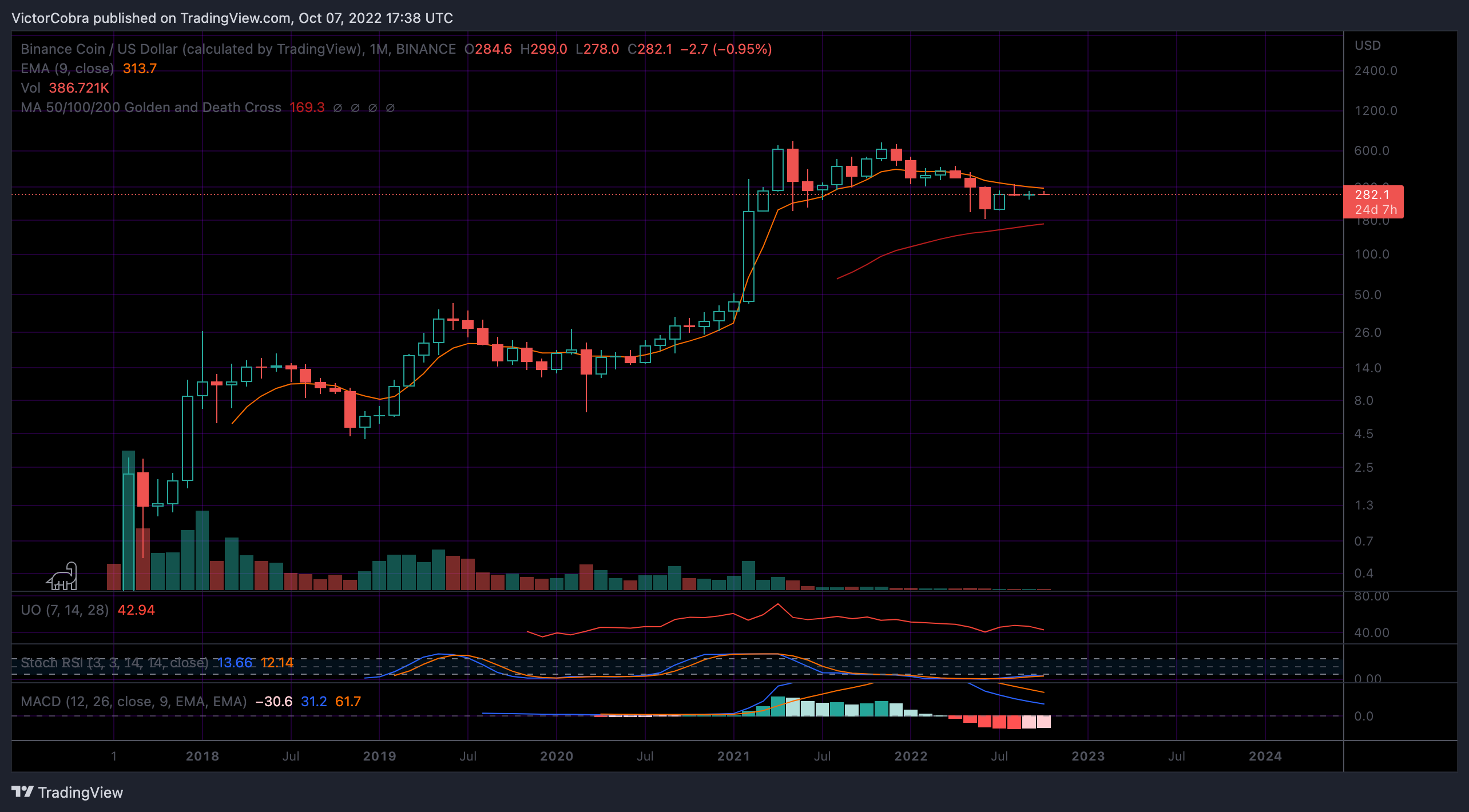This screenshot has height=812, width=1469.
Task: Click the 2400.0 price axis label
Action: tap(1376, 70)
